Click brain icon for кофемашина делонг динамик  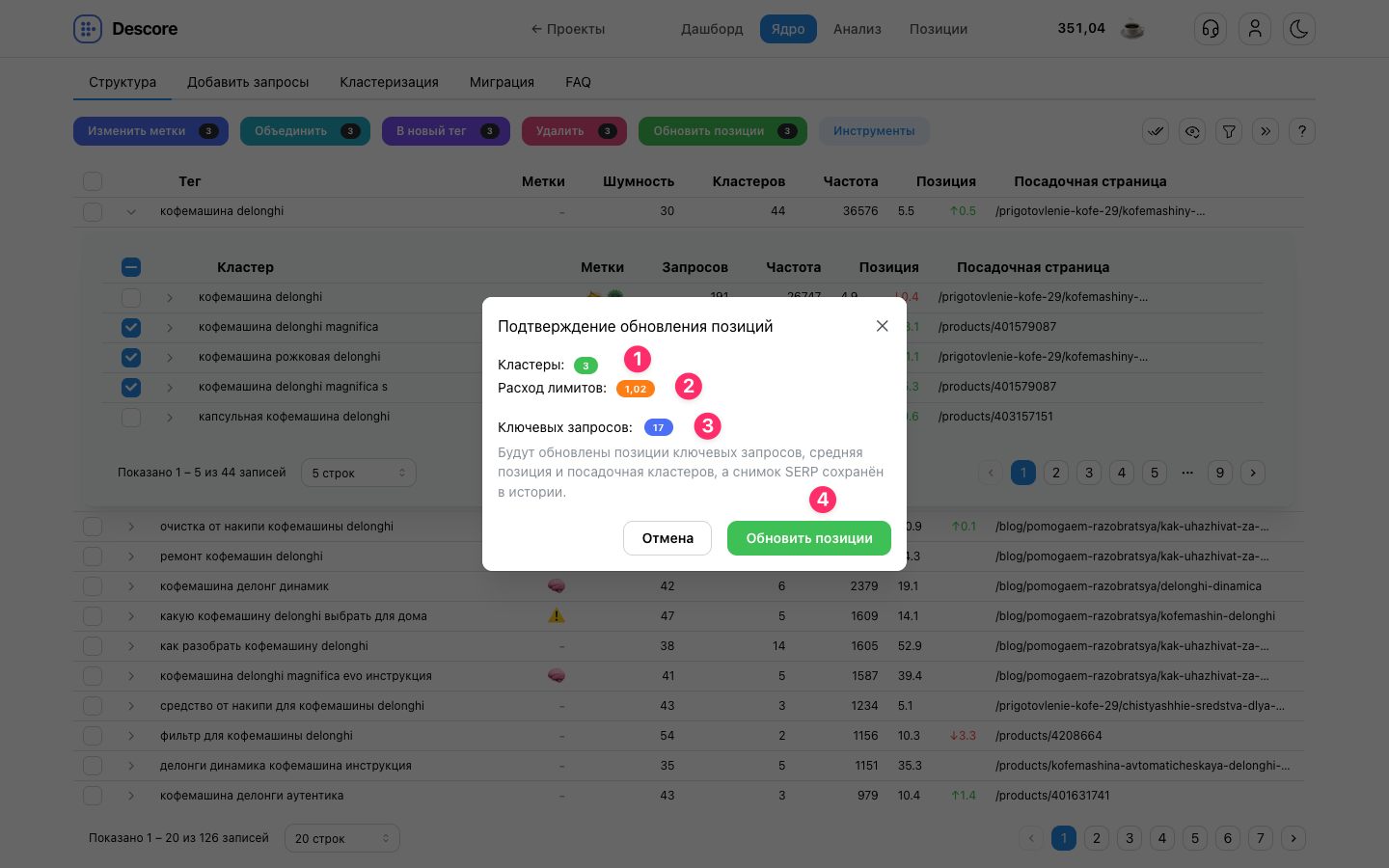(557, 586)
